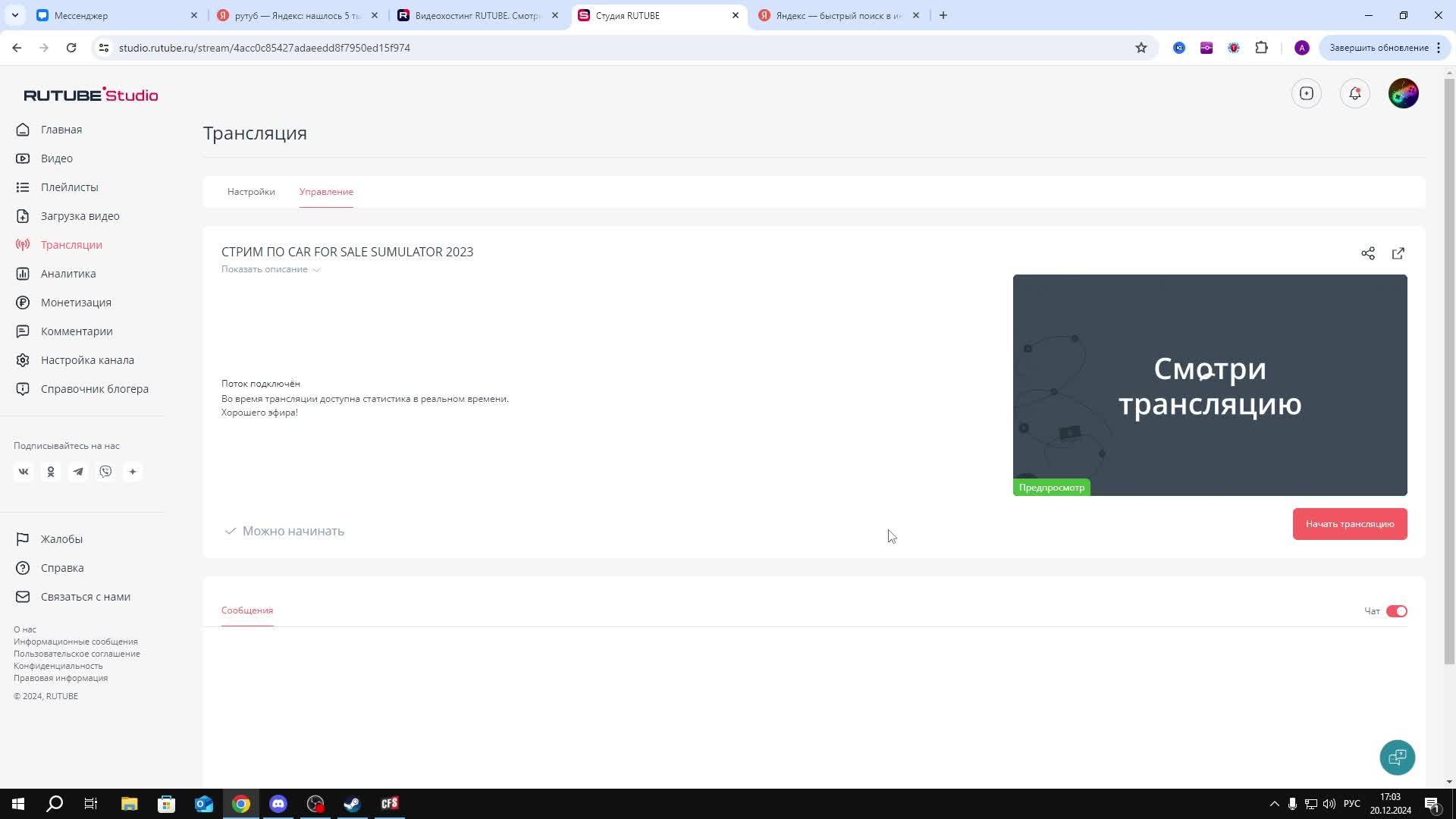Toggle the Чат switch off
This screenshot has width=1456, height=819.
1397,611
